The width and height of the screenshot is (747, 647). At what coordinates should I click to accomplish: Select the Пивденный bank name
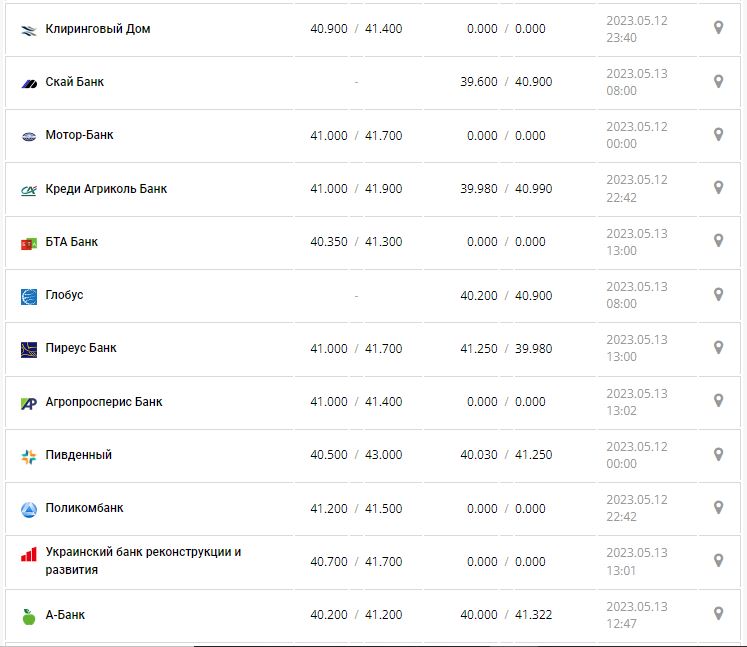pyautogui.click(x=79, y=455)
